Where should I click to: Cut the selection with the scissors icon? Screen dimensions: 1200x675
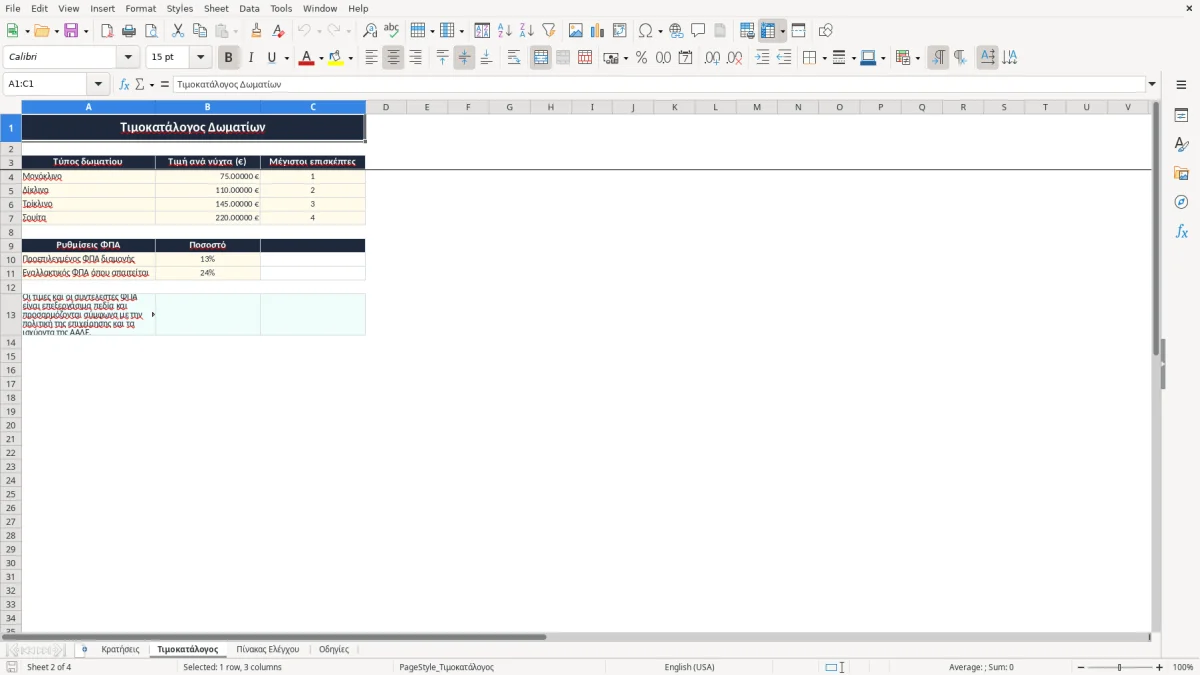177,31
